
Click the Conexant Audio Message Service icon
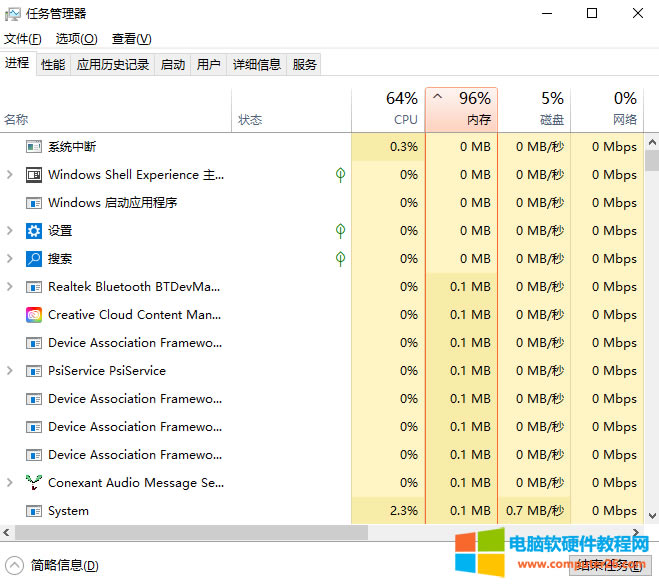34,483
